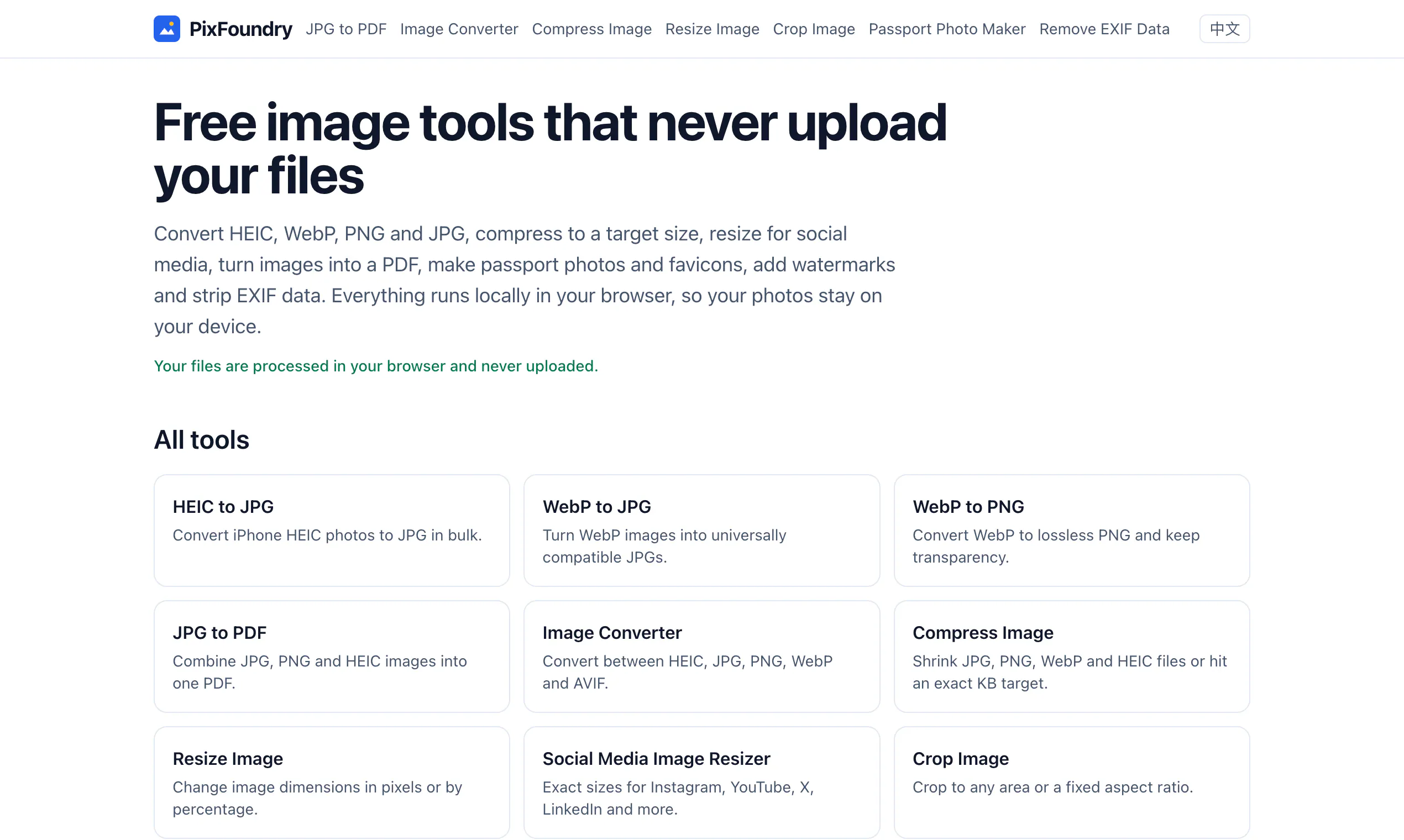The height and width of the screenshot is (840, 1404).
Task: Open the Compress Image card under All tools
Action: (1072, 657)
